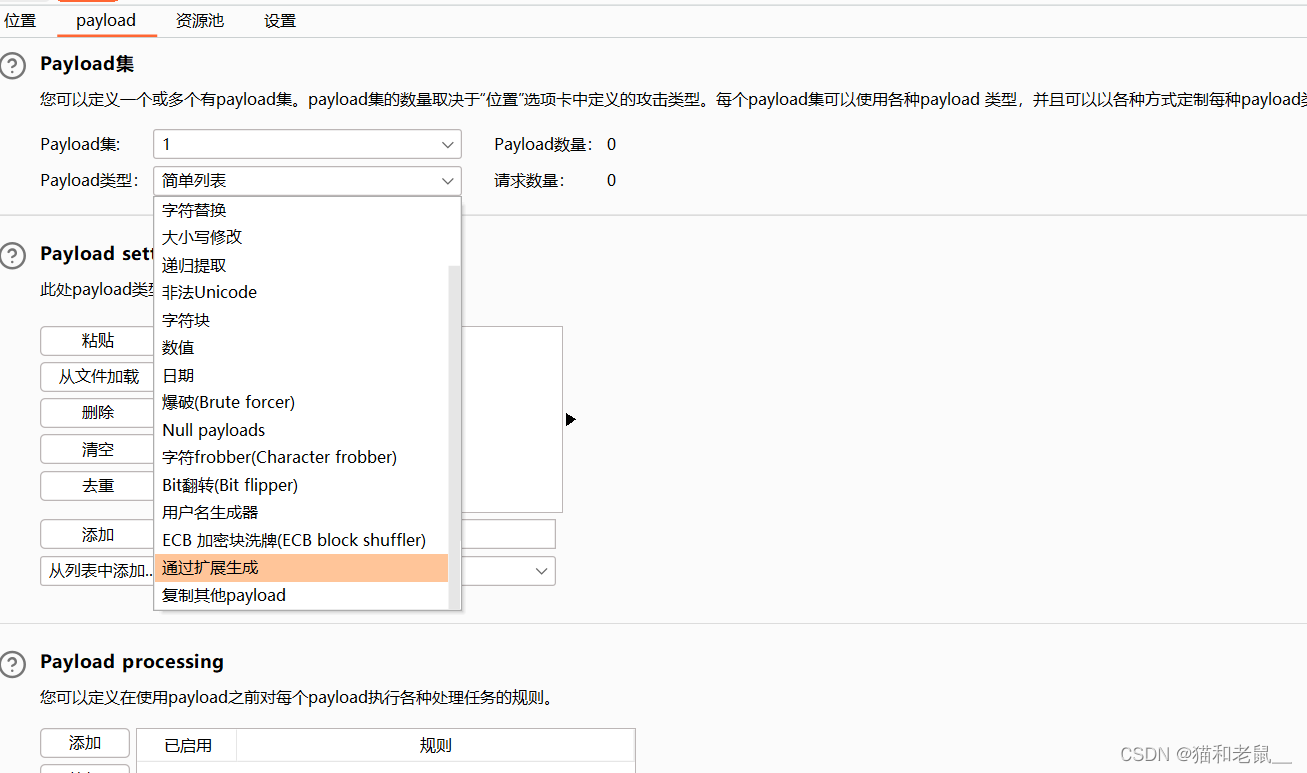Select Bit翻转(Bit flipper) option
Screen dimensions: 1307x773
[x=301, y=485]
